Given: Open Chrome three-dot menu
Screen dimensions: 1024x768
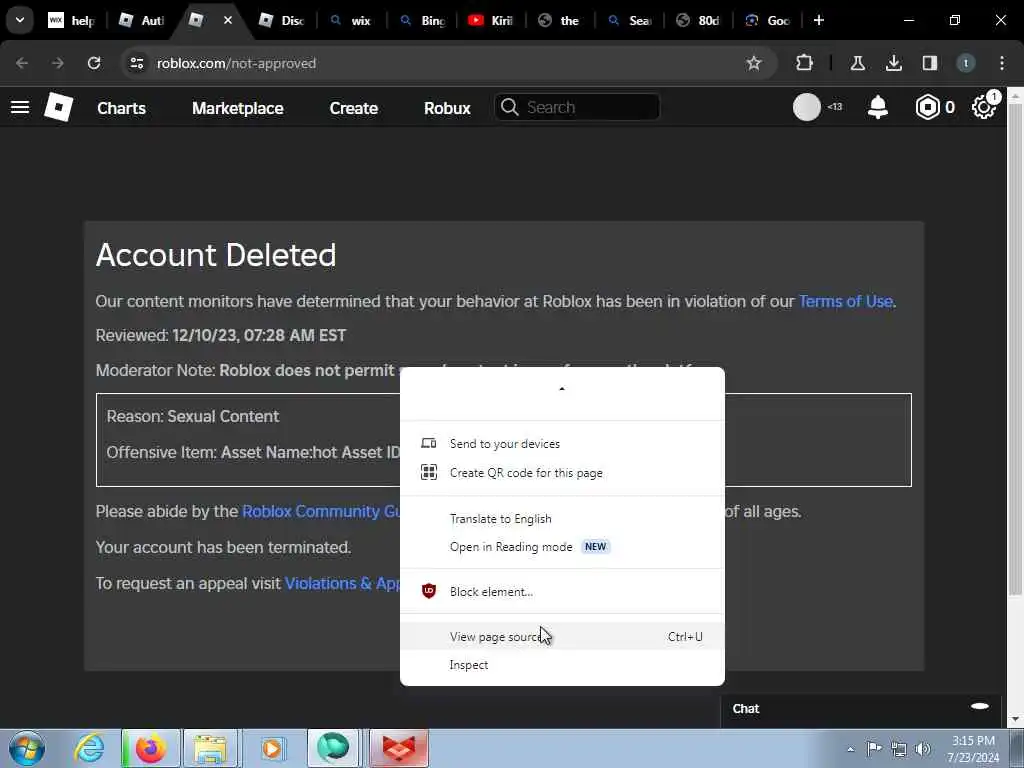Looking at the screenshot, I should 1002,63.
